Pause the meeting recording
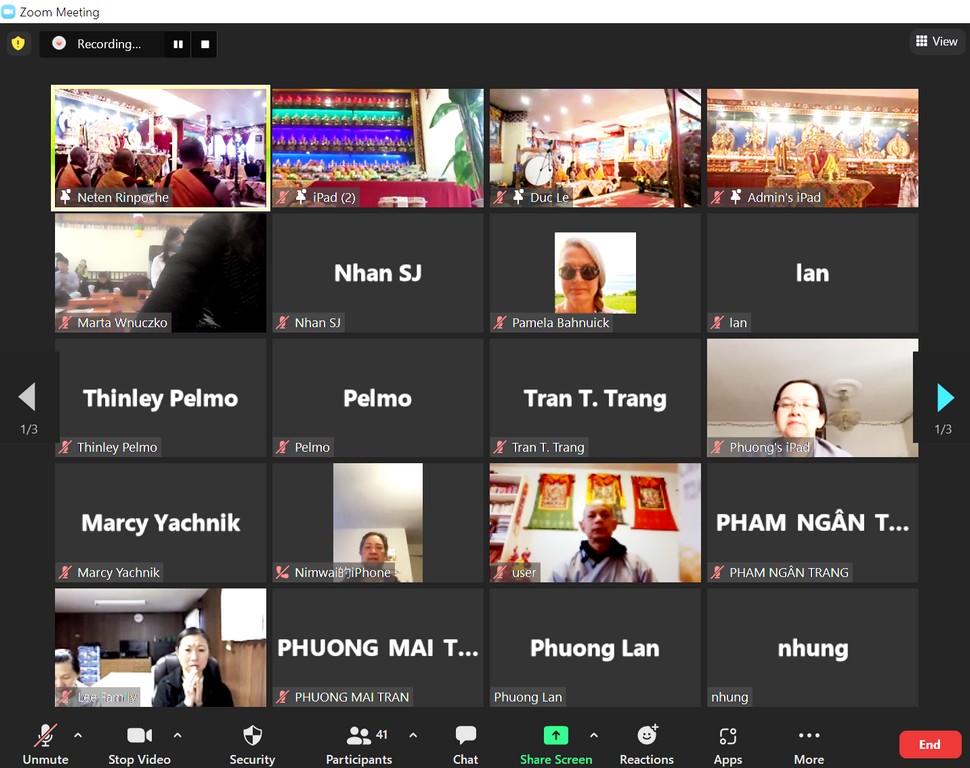The height and width of the screenshot is (768, 970). click(178, 44)
